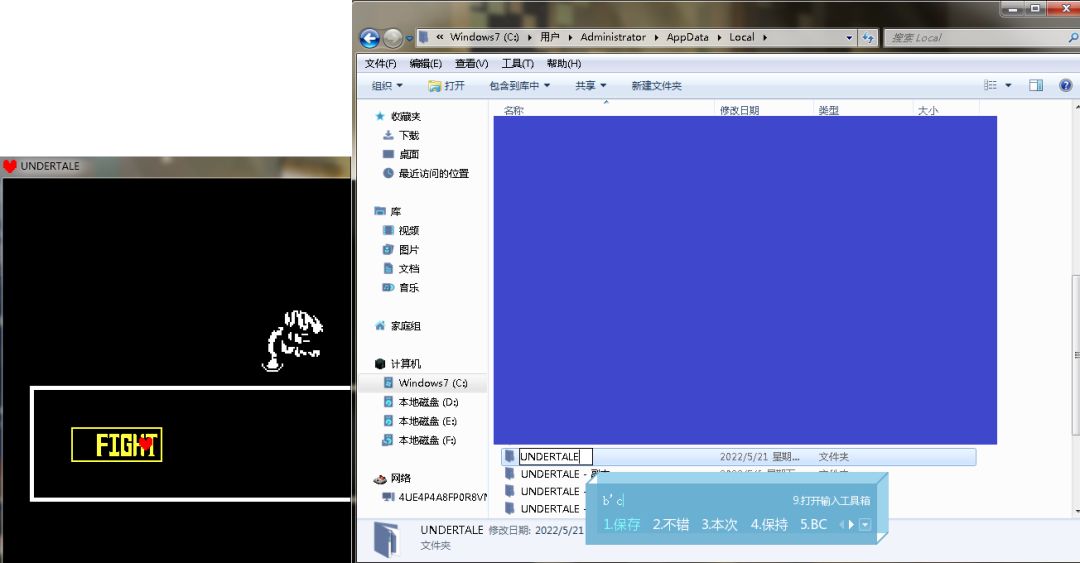Sort by the 名称 column header
1080x563 pixels.
pos(514,110)
